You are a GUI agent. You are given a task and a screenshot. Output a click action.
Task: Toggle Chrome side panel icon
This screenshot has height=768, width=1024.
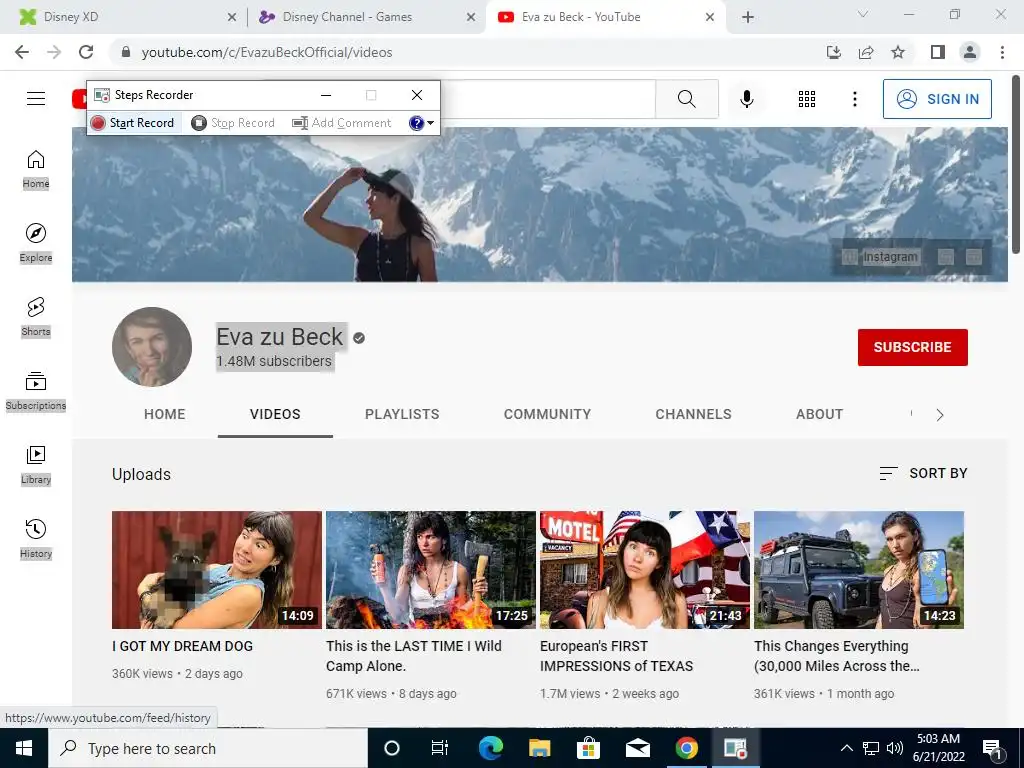pos(938,52)
